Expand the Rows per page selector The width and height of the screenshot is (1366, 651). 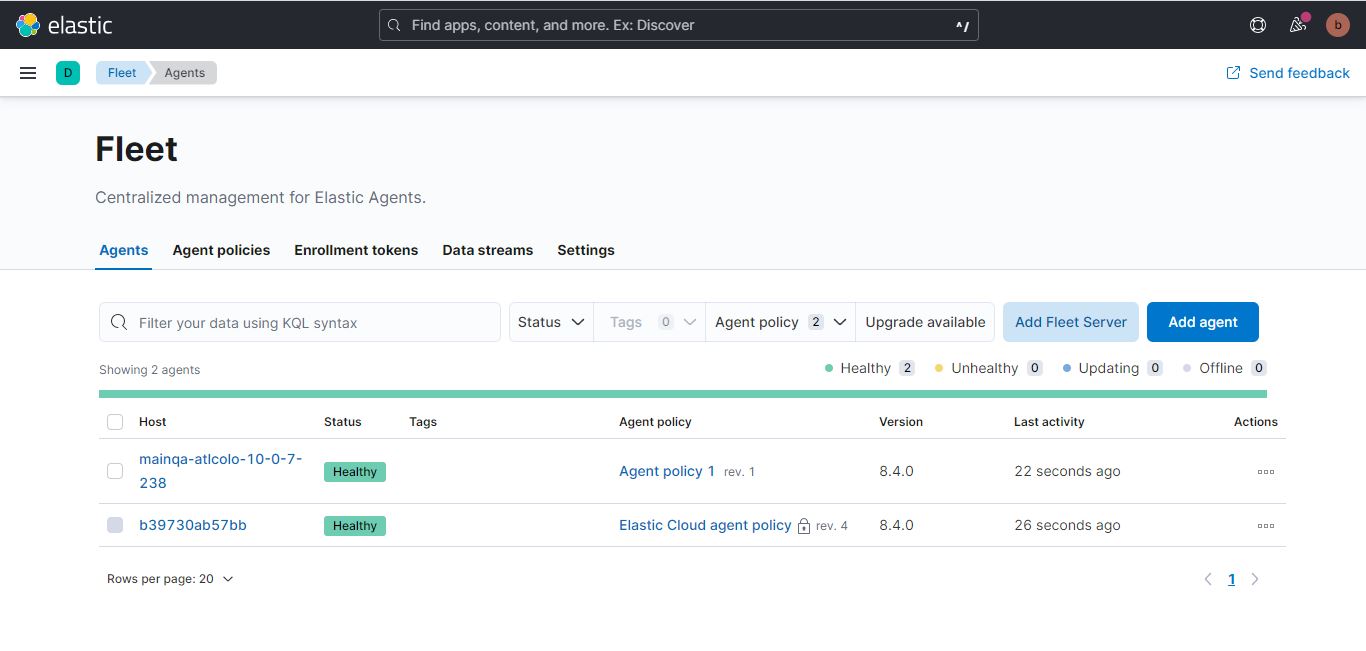click(170, 578)
